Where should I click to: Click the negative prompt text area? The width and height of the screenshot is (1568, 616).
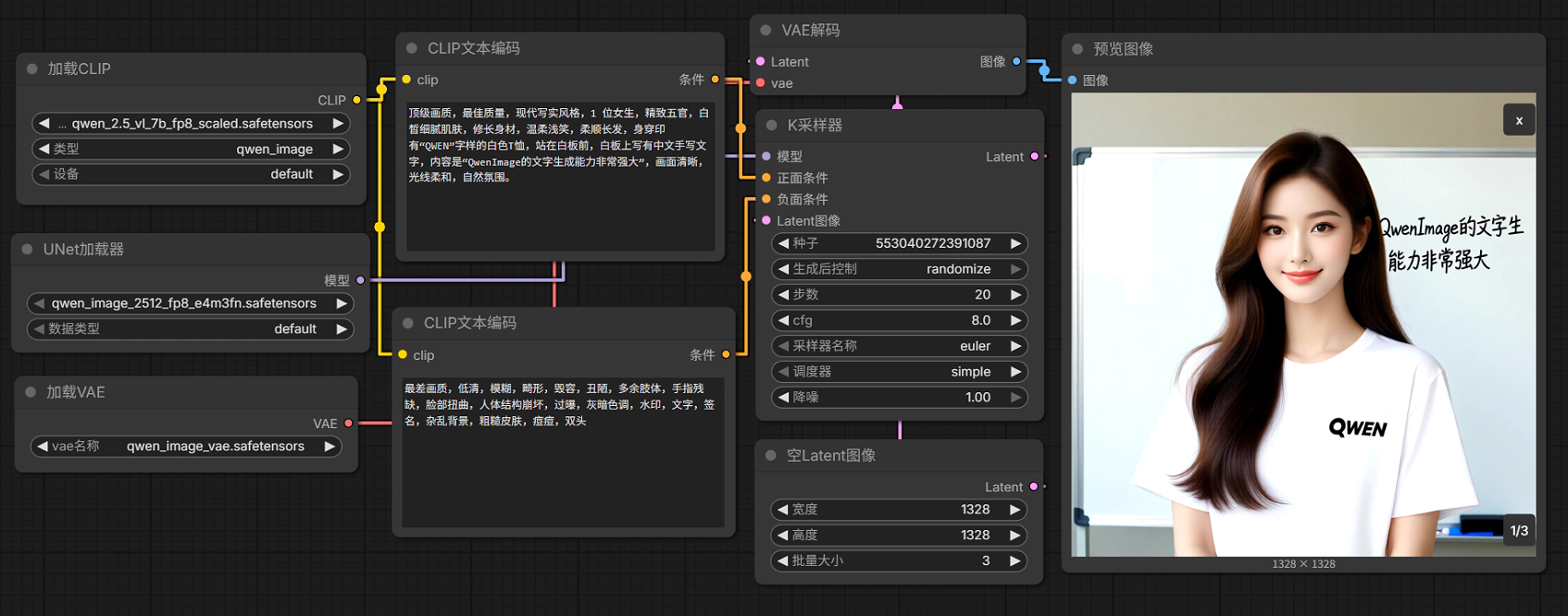tap(563, 452)
